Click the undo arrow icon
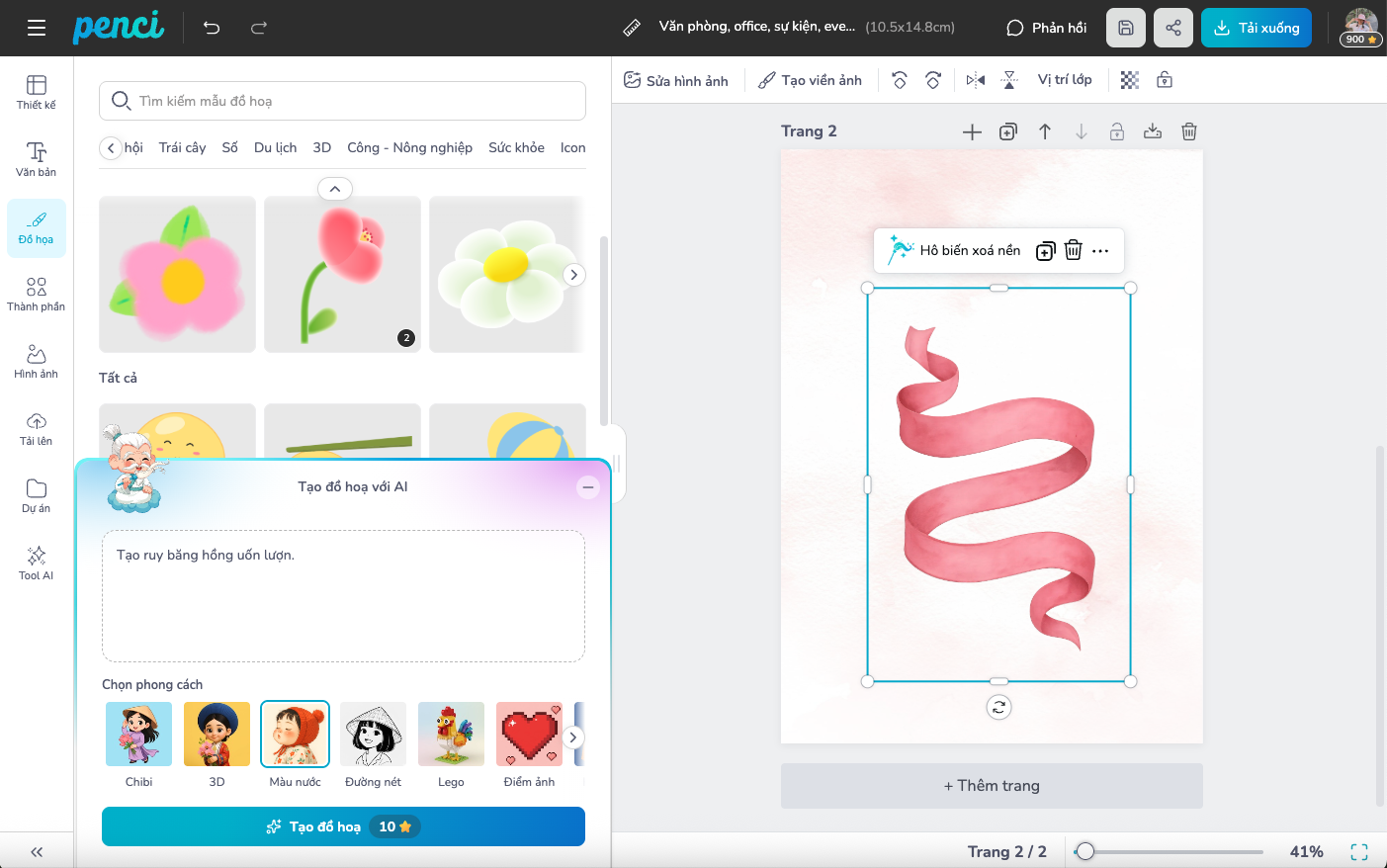 pos(212,28)
